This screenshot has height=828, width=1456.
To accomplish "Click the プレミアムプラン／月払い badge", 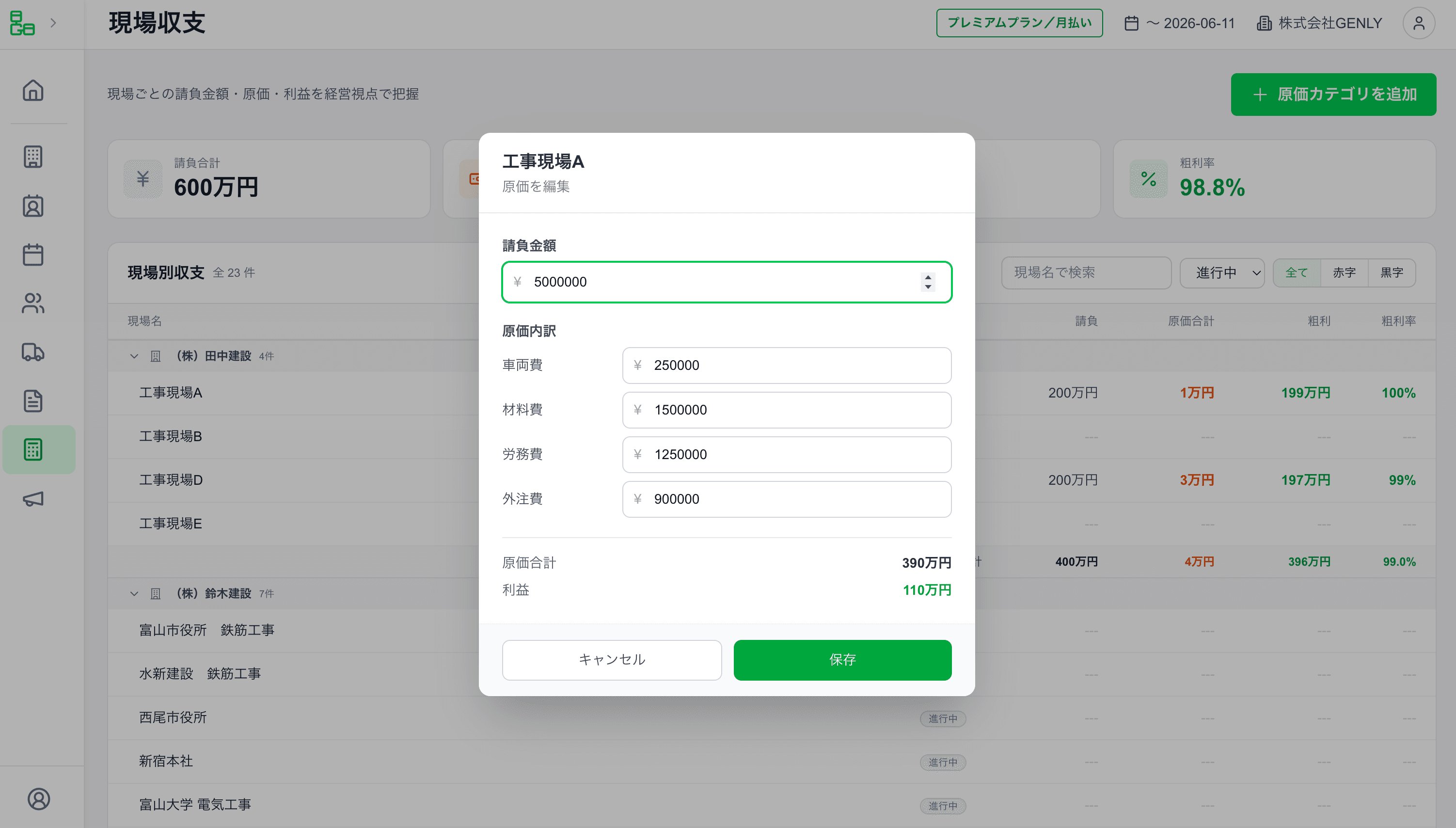I will click(x=1019, y=23).
